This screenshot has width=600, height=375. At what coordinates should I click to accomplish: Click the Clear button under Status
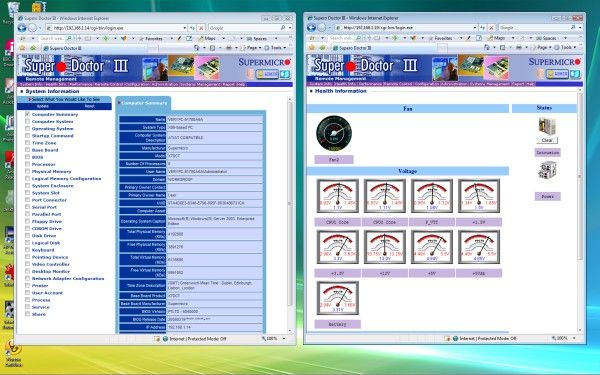pos(547,140)
